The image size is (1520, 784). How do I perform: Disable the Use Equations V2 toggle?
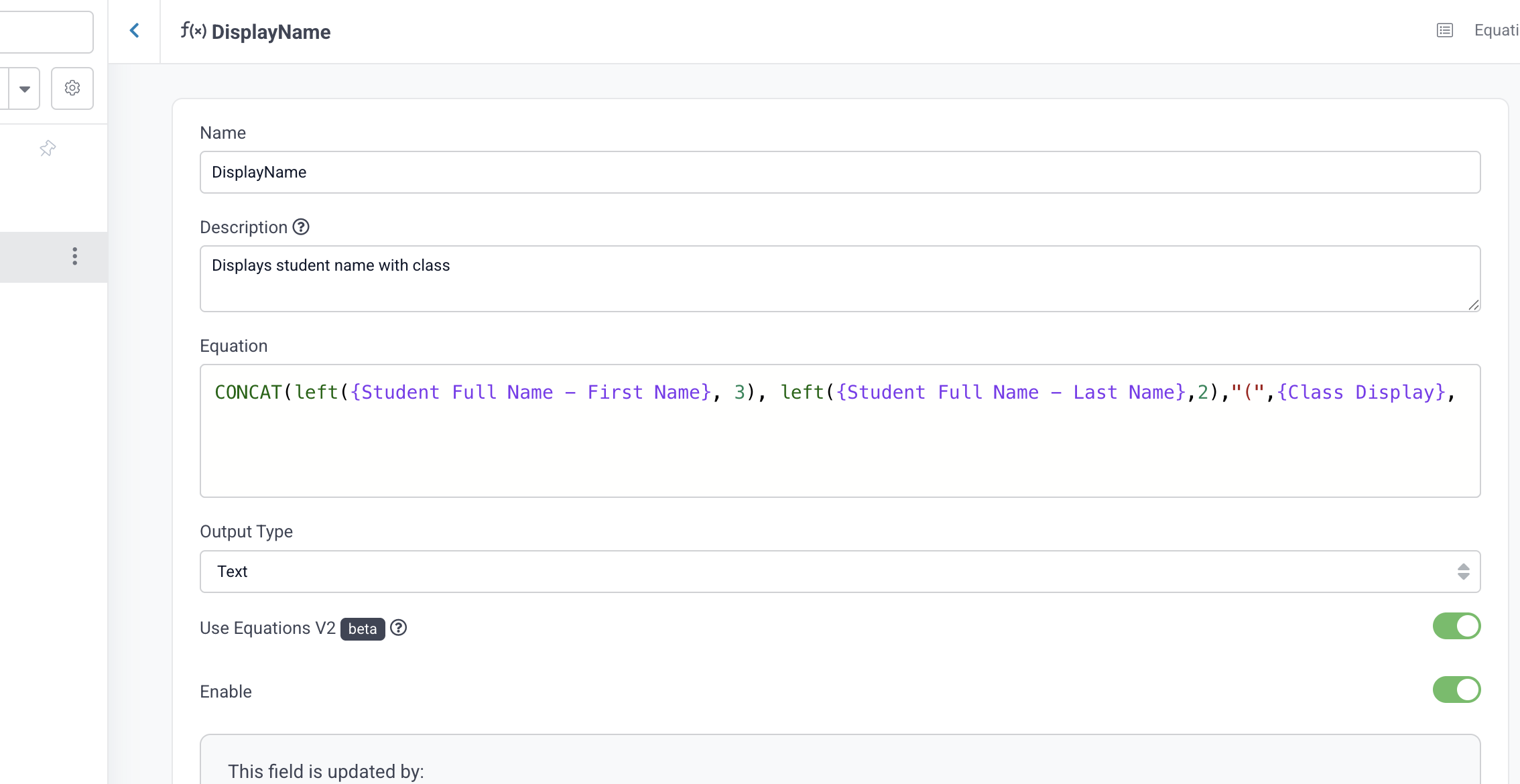[x=1456, y=627]
